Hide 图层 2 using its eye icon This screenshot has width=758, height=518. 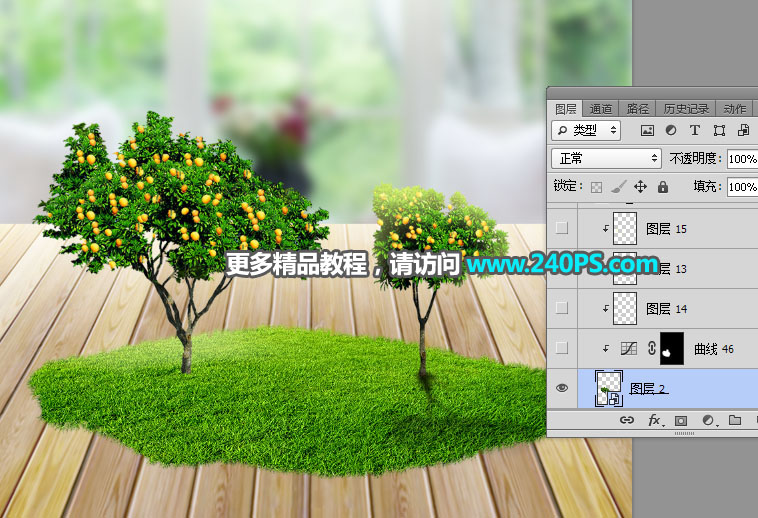click(562, 388)
